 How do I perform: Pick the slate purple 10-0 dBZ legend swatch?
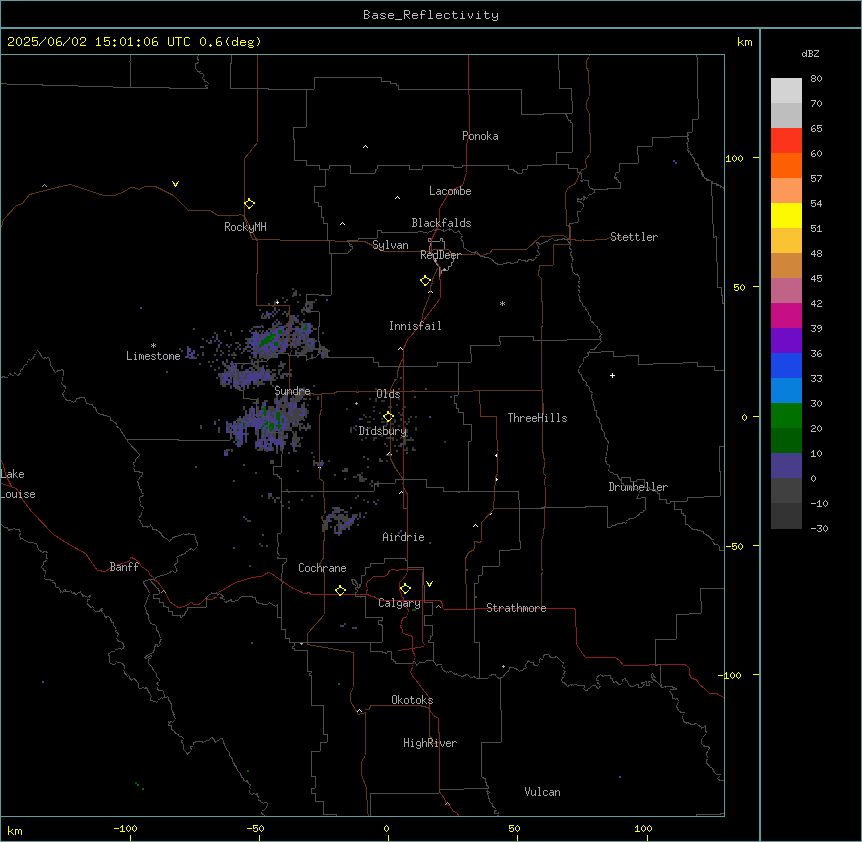click(x=786, y=466)
